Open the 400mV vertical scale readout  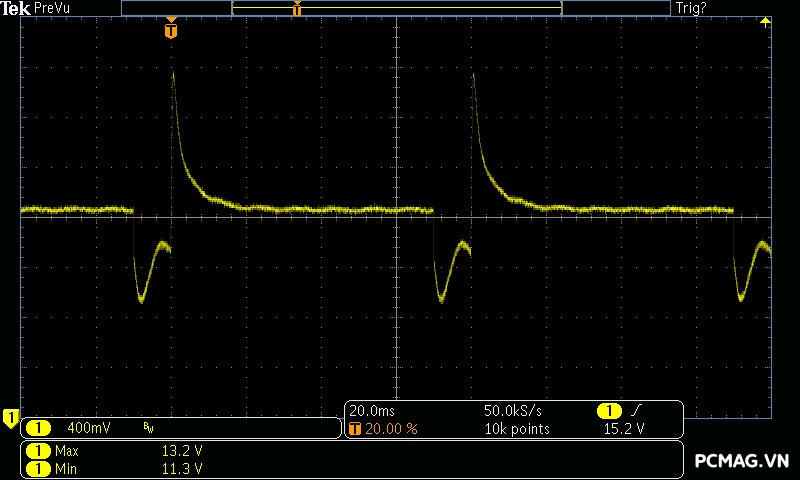(x=88, y=428)
